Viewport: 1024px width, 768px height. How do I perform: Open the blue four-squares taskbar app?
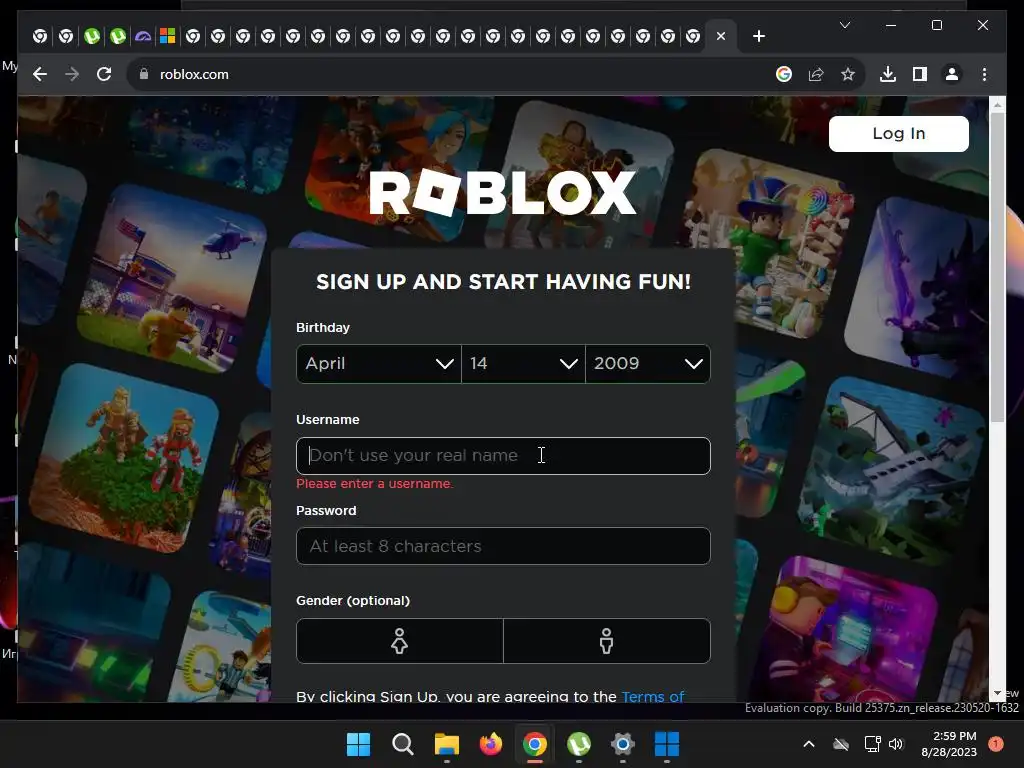[667, 744]
